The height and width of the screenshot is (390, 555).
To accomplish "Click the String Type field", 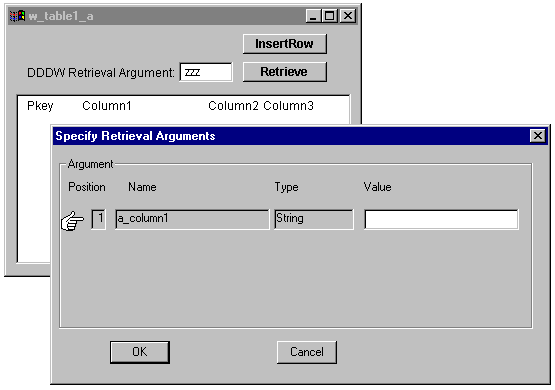I will 314,219.
